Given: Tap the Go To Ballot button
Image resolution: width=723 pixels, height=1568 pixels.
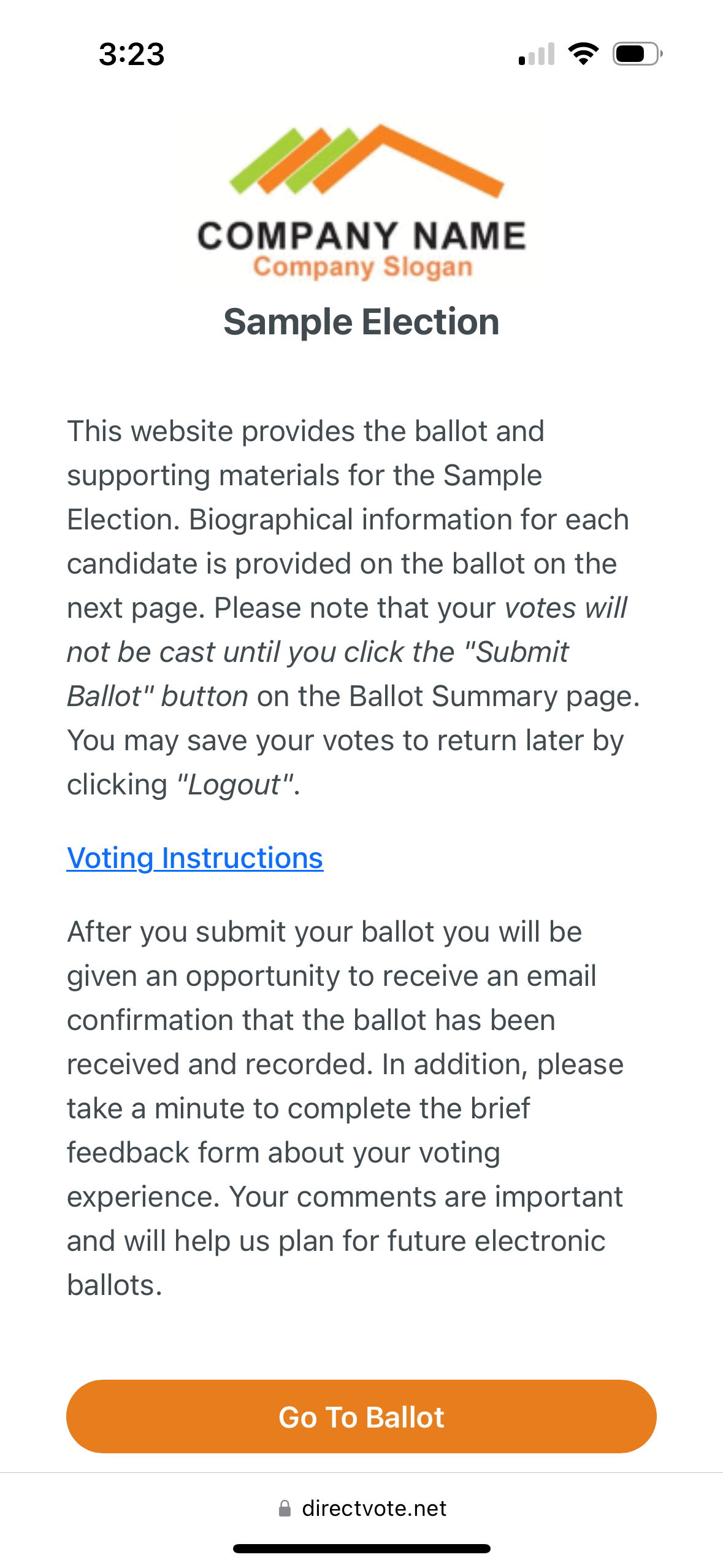Looking at the screenshot, I should 361,1417.
